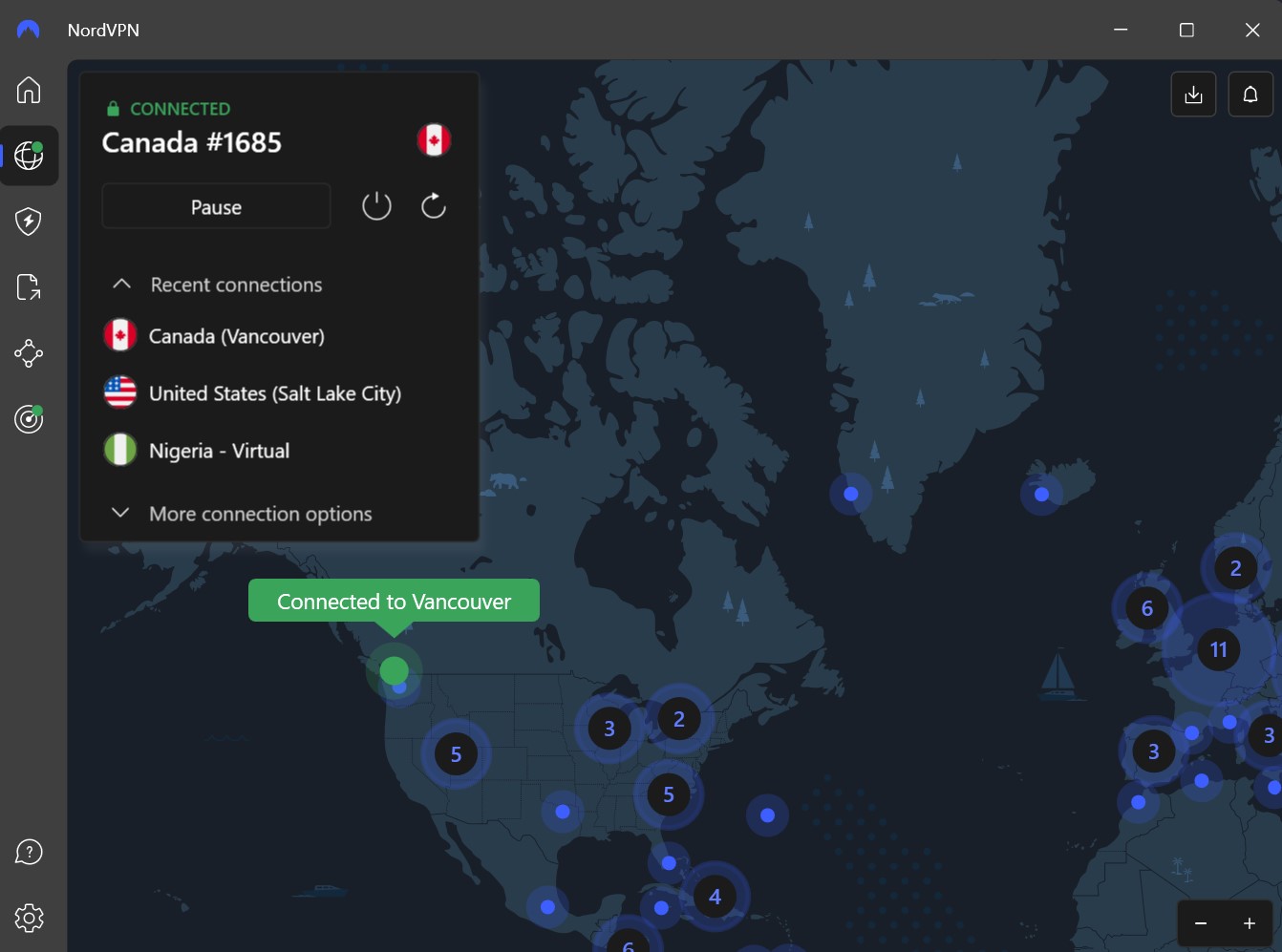Click the Pause button
The image size is (1282, 952).
216,206
